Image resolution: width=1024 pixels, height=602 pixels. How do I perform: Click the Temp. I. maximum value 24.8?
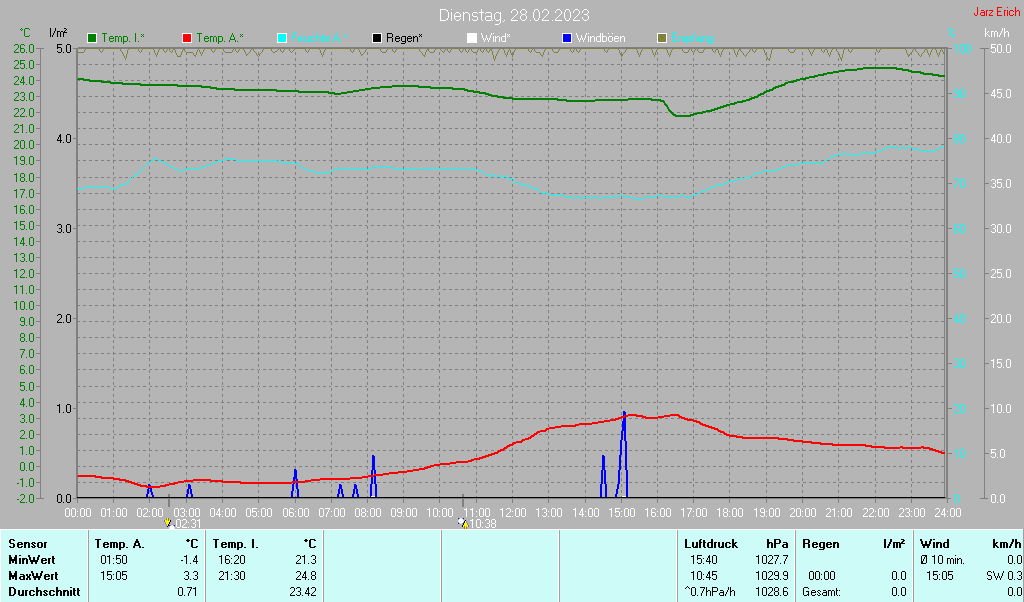pyautogui.click(x=306, y=576)
